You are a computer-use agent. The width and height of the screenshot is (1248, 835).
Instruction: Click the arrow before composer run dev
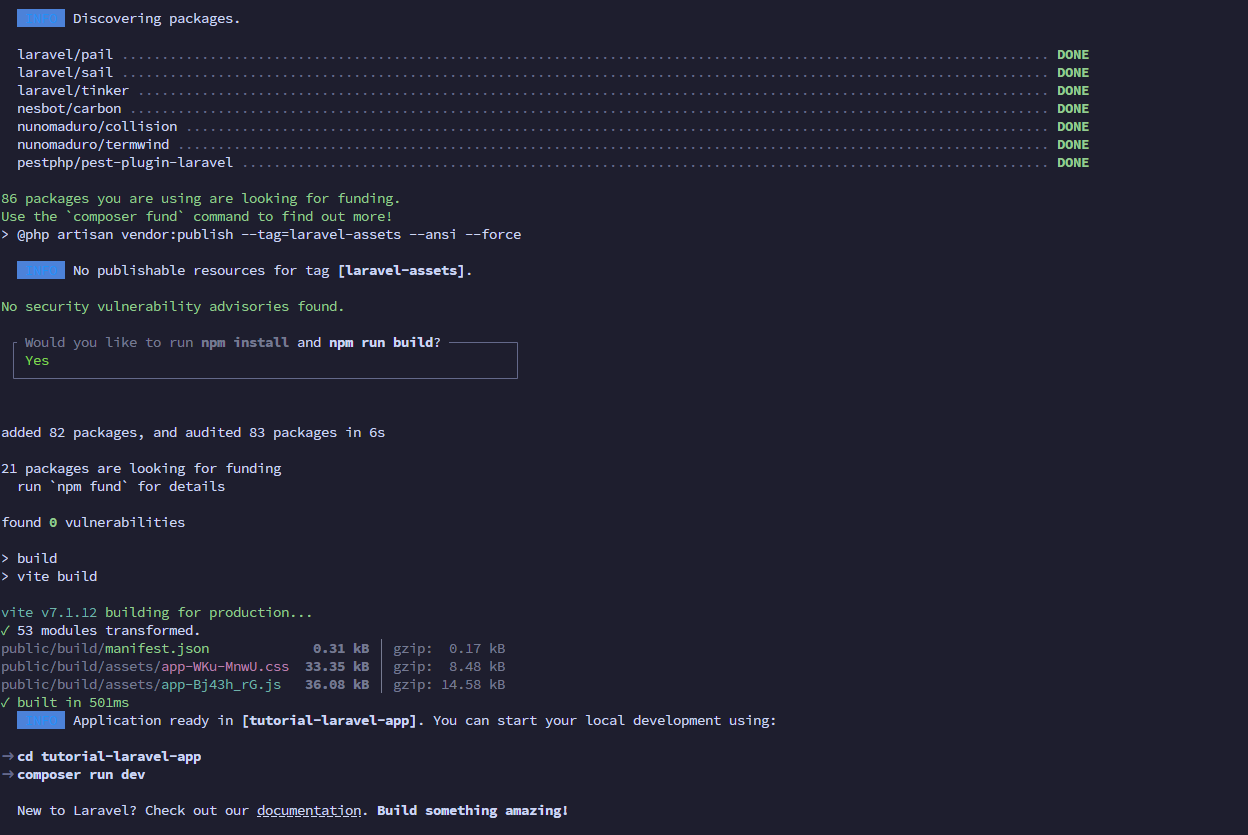click(7, 775)
